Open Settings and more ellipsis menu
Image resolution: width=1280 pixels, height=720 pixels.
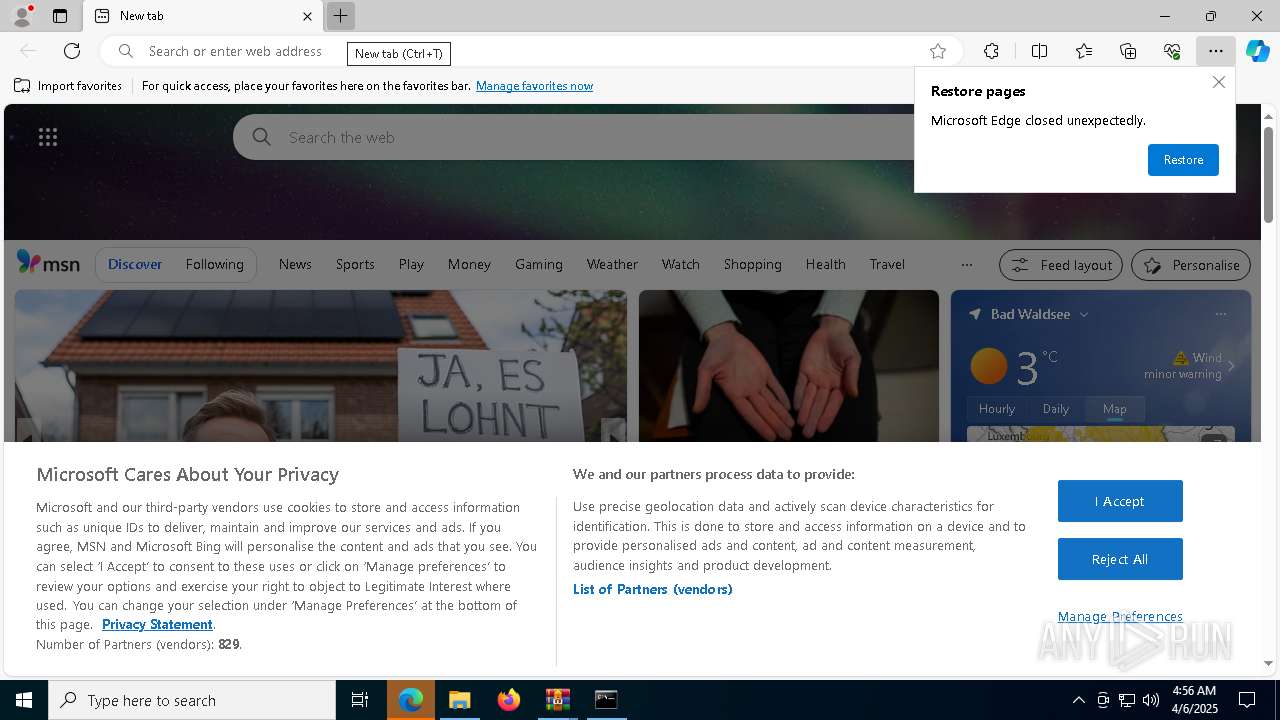point(1215,51)
